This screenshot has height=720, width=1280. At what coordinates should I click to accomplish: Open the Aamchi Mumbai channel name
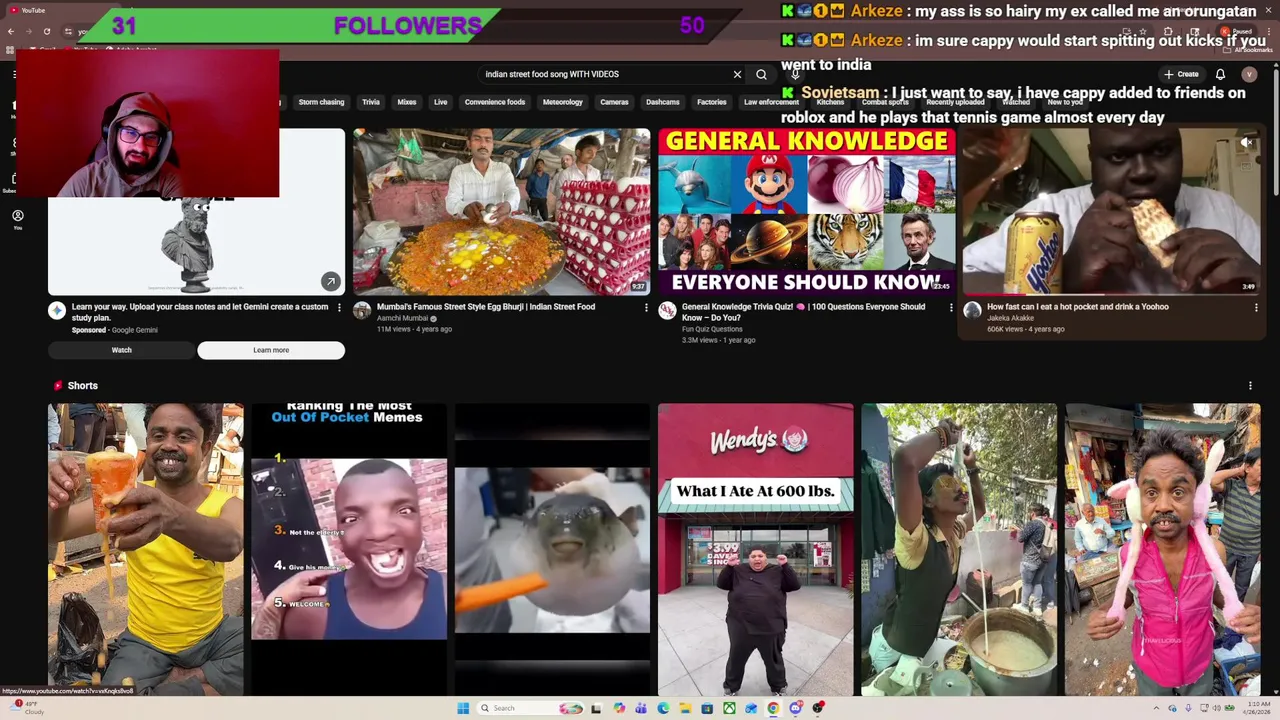click(x=403, y=318)
